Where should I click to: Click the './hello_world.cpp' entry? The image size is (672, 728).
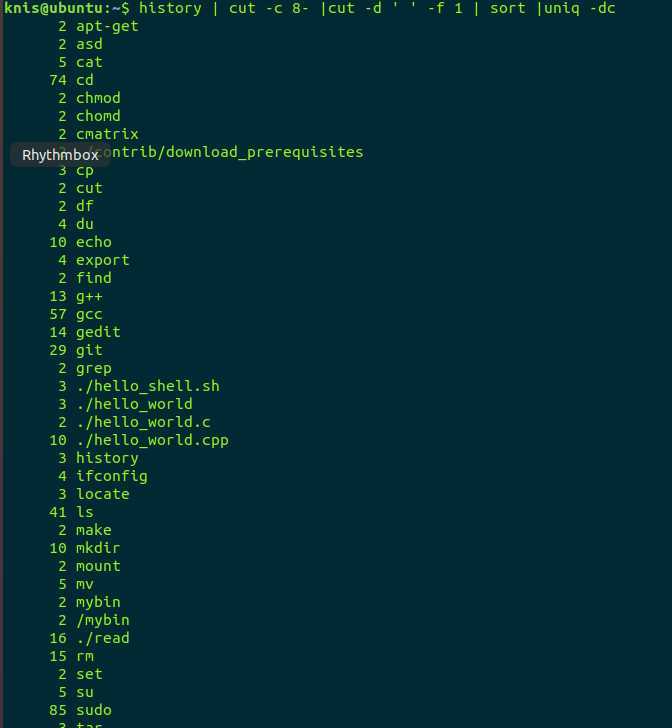point(152,441)
